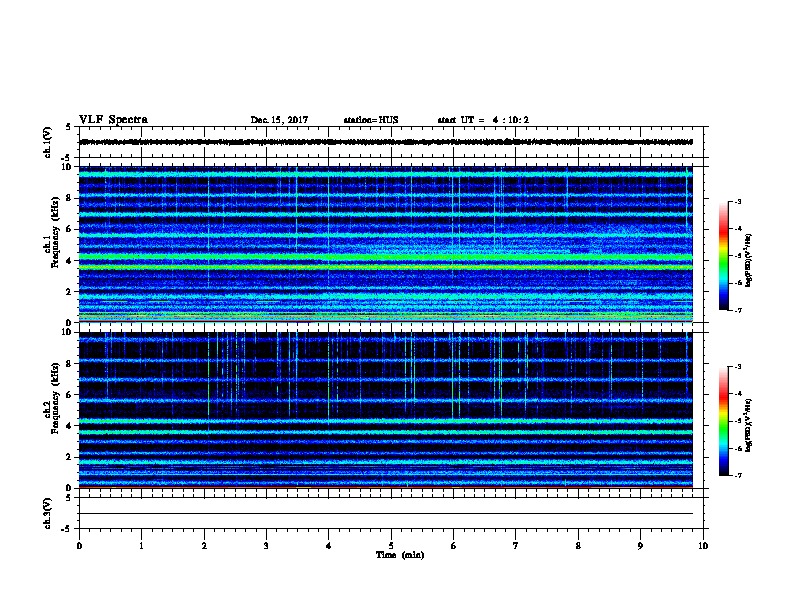Click the "VLF Spectra" plot title
792x612 pixels.
point(113,120)
